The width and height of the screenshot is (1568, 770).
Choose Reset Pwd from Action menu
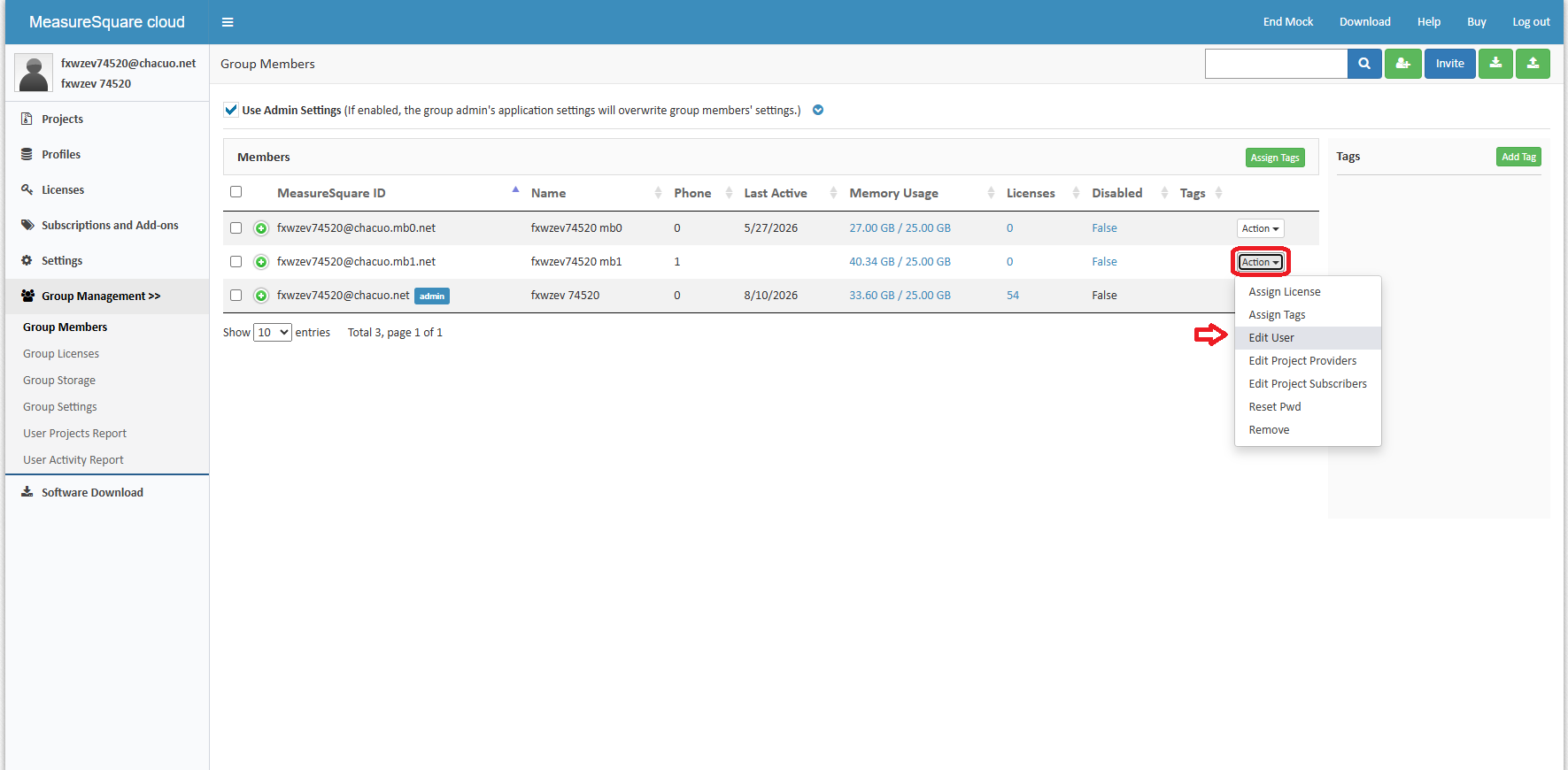pos(1308,407)
